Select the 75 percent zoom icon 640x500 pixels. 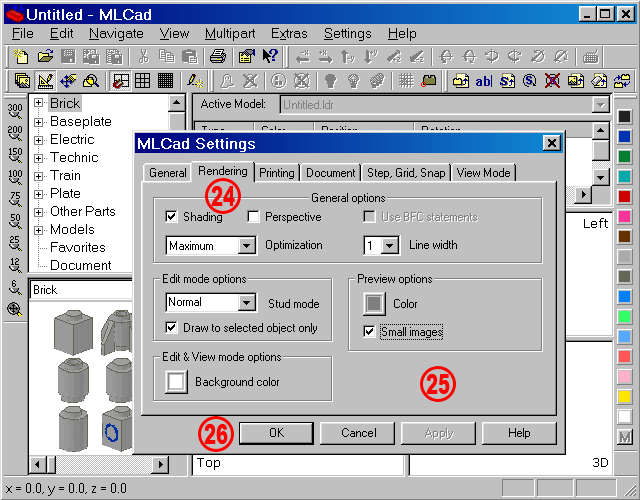point(15,199)
